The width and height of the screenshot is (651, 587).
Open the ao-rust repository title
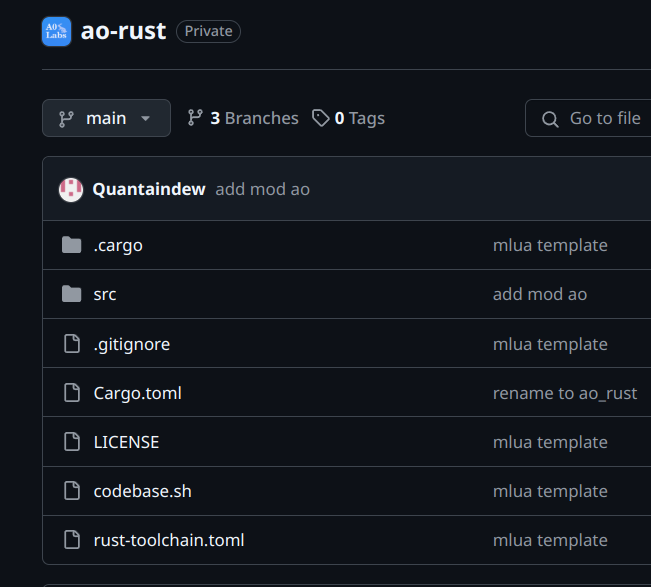(x=123, y=31)
